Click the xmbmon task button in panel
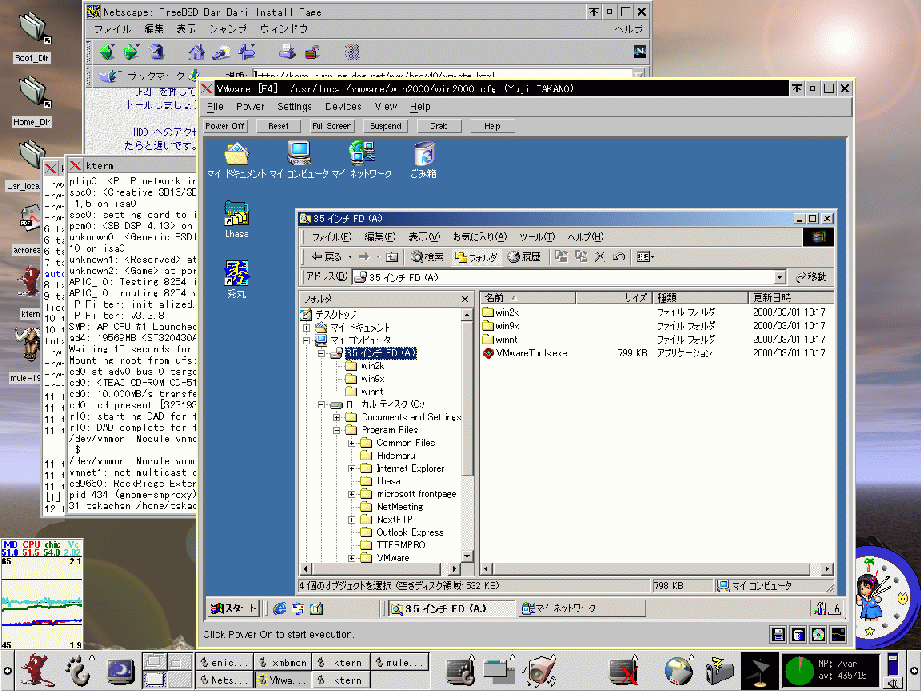The height and width of the screenshot is (691, 921). click(x=283, y=662)
